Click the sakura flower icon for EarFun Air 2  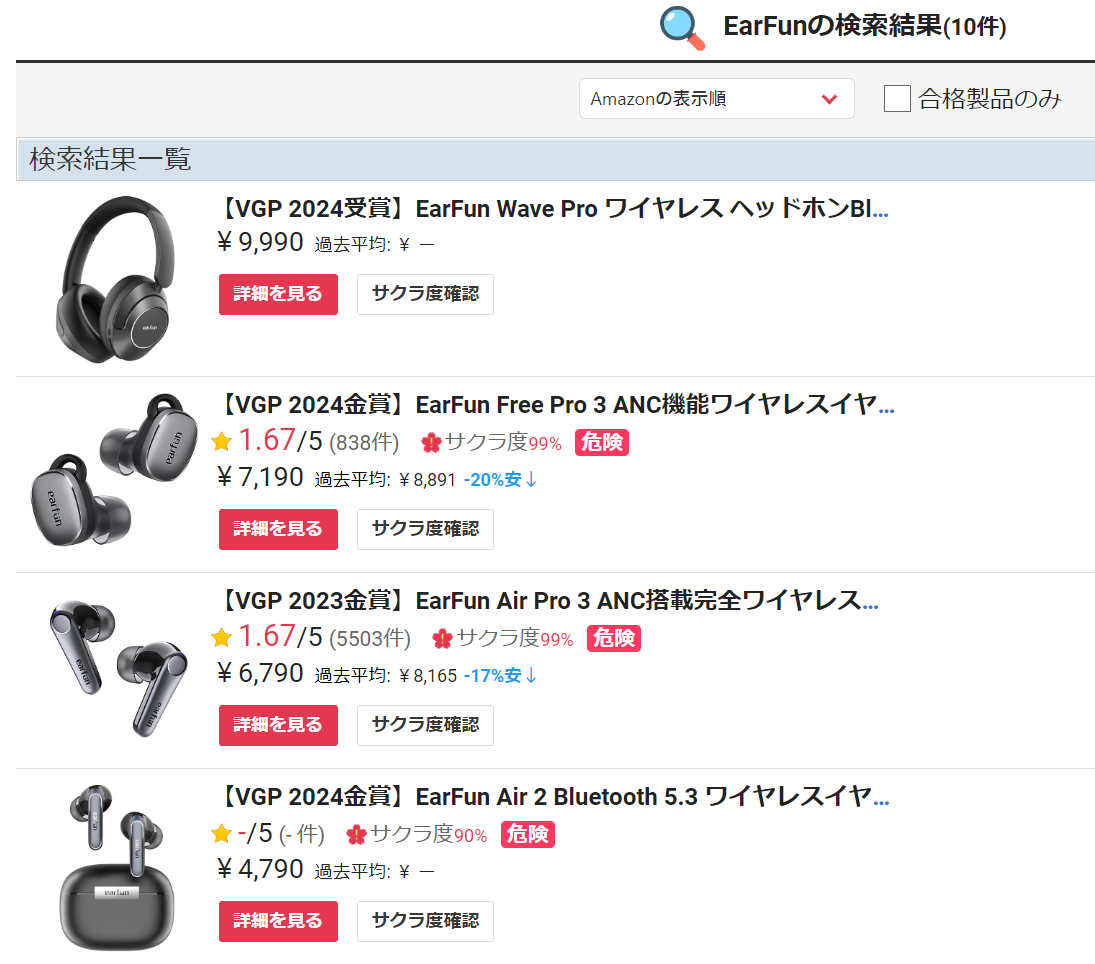357,834
